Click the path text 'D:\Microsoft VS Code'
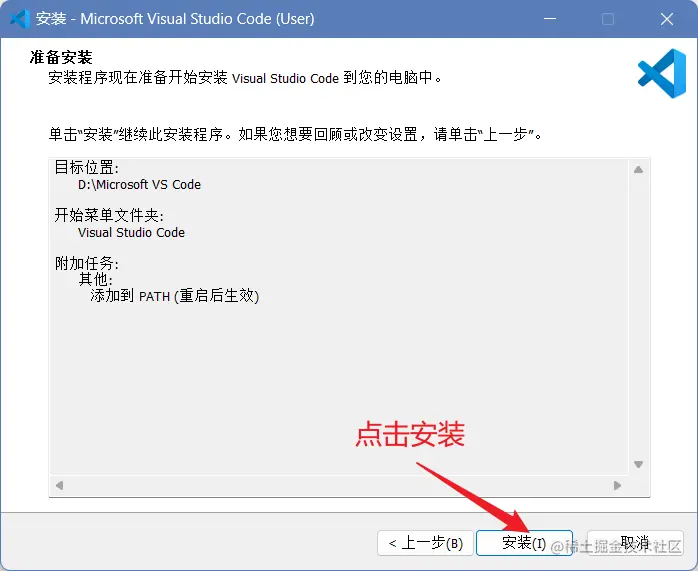The width and height of the screenshot is (698, 571). 139,184
